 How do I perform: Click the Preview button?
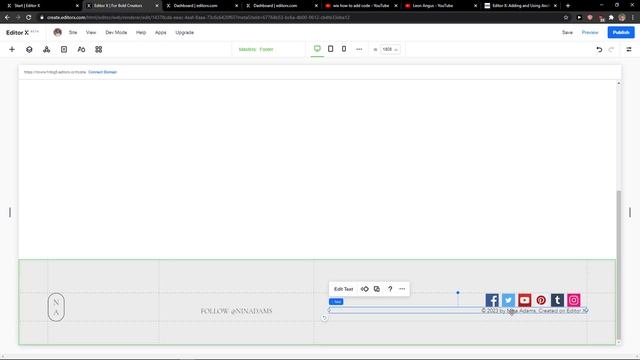coord(590,32)
